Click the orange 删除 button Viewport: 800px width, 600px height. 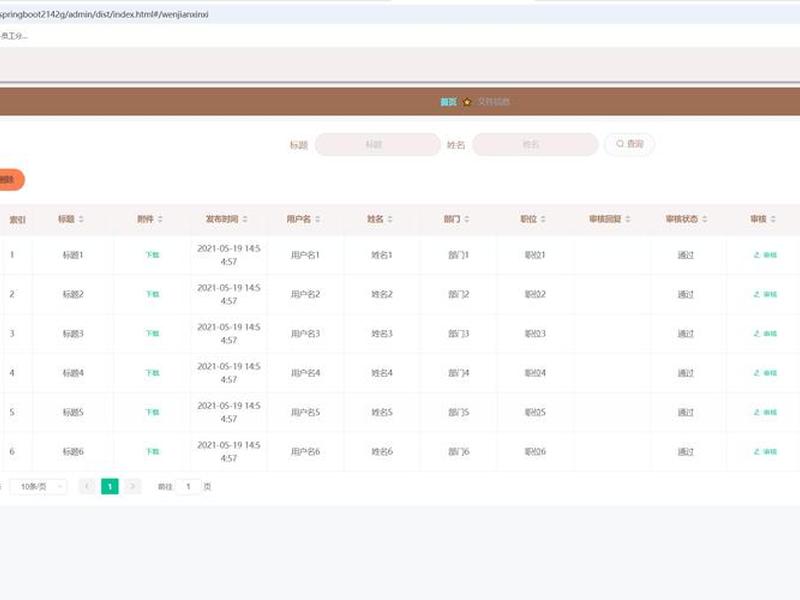coord(11,180)
